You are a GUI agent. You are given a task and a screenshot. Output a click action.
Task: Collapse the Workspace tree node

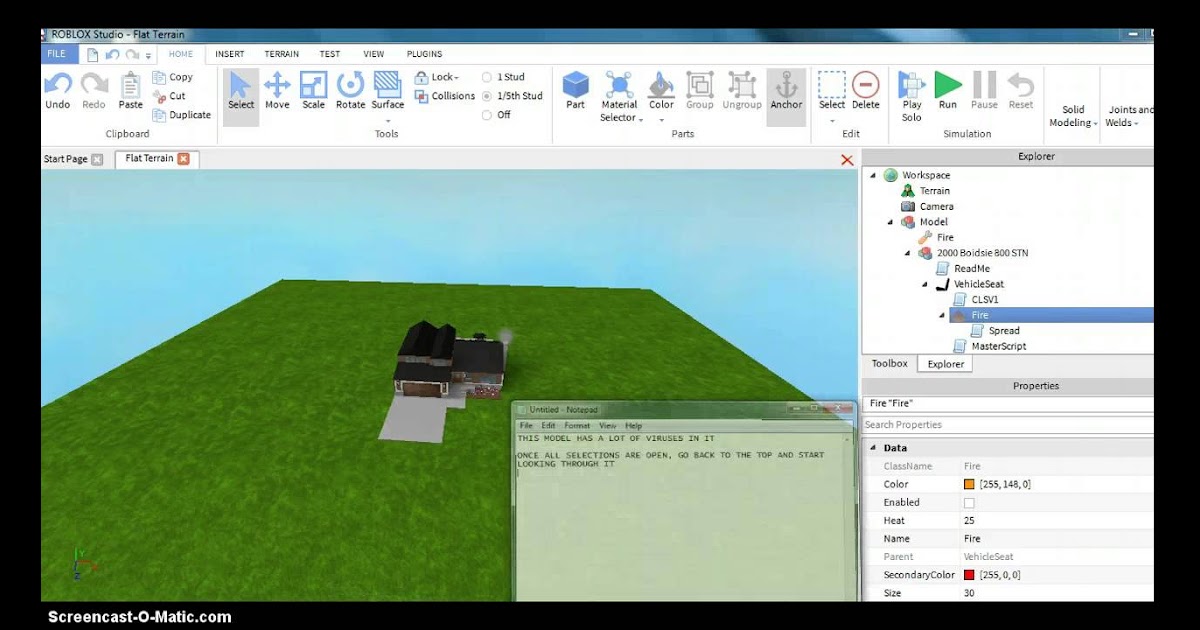(872, 175)
